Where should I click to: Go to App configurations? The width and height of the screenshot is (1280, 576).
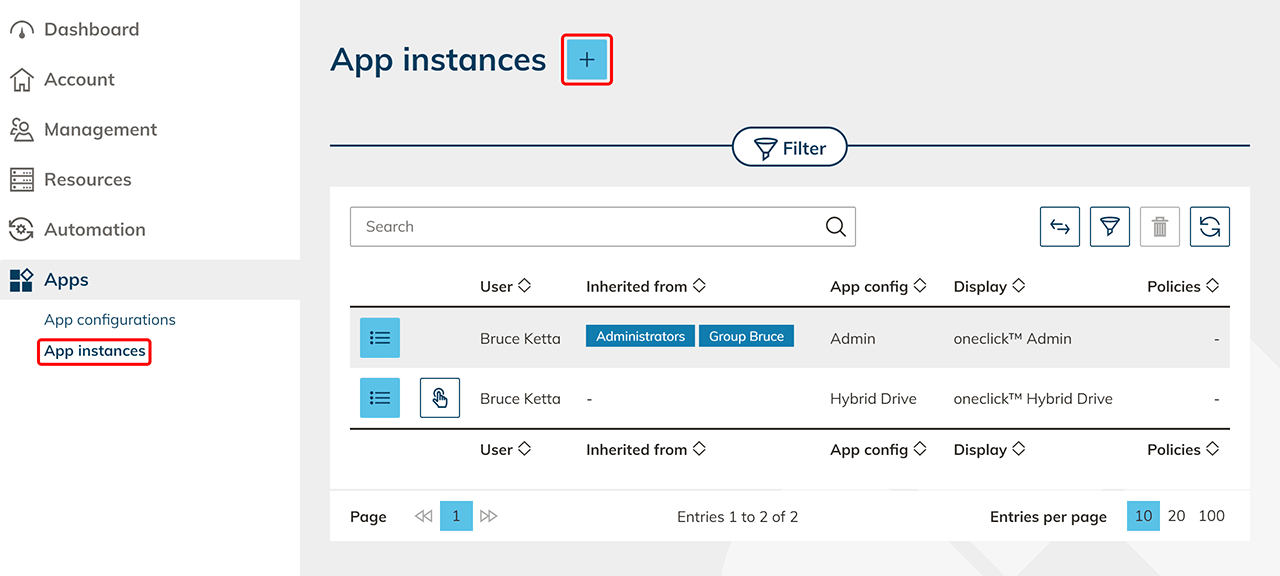point(110,320)
